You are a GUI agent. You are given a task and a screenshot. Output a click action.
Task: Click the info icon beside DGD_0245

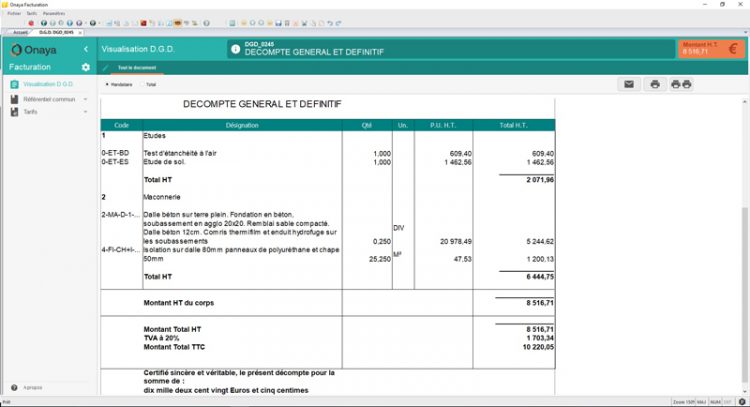[x=236, y=47]
